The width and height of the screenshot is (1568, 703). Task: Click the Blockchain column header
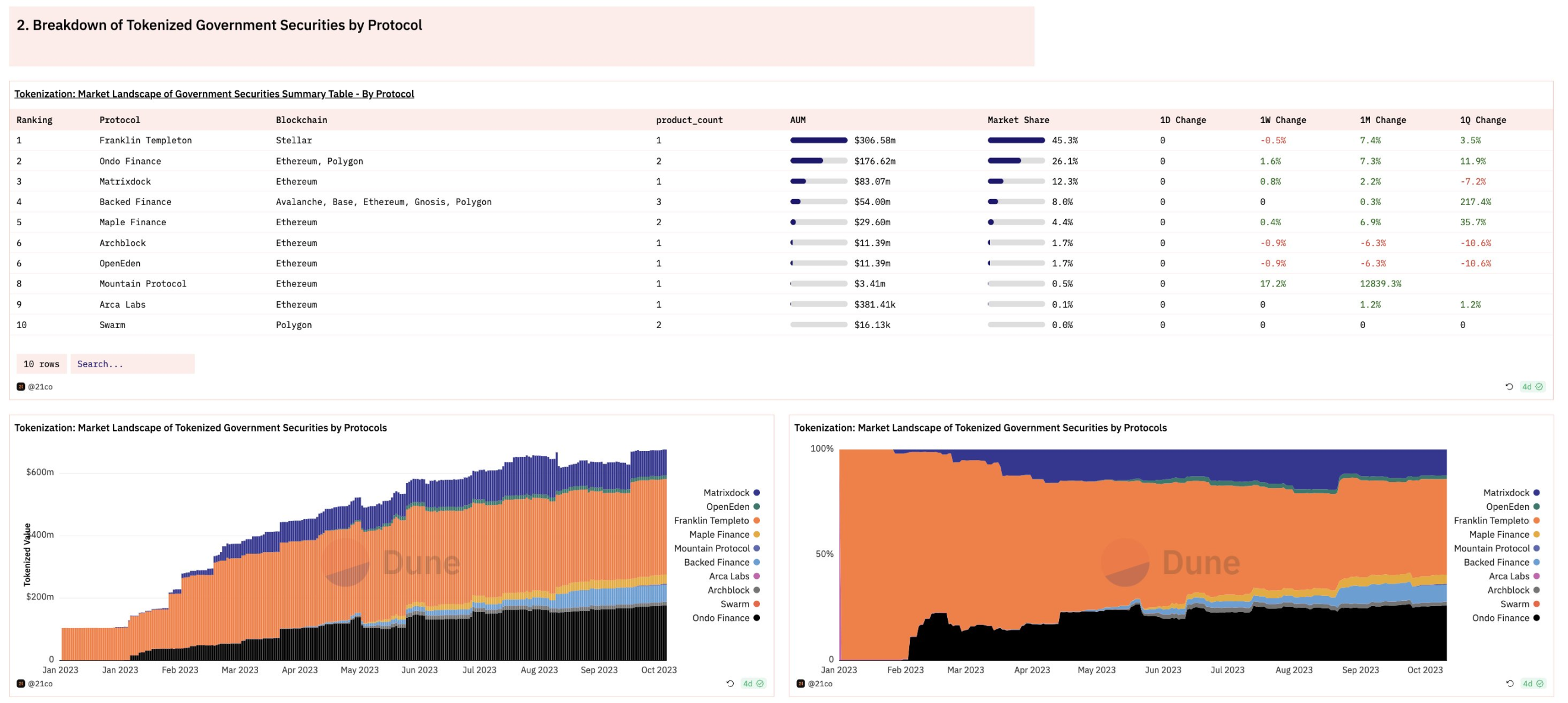click(301, 120)
